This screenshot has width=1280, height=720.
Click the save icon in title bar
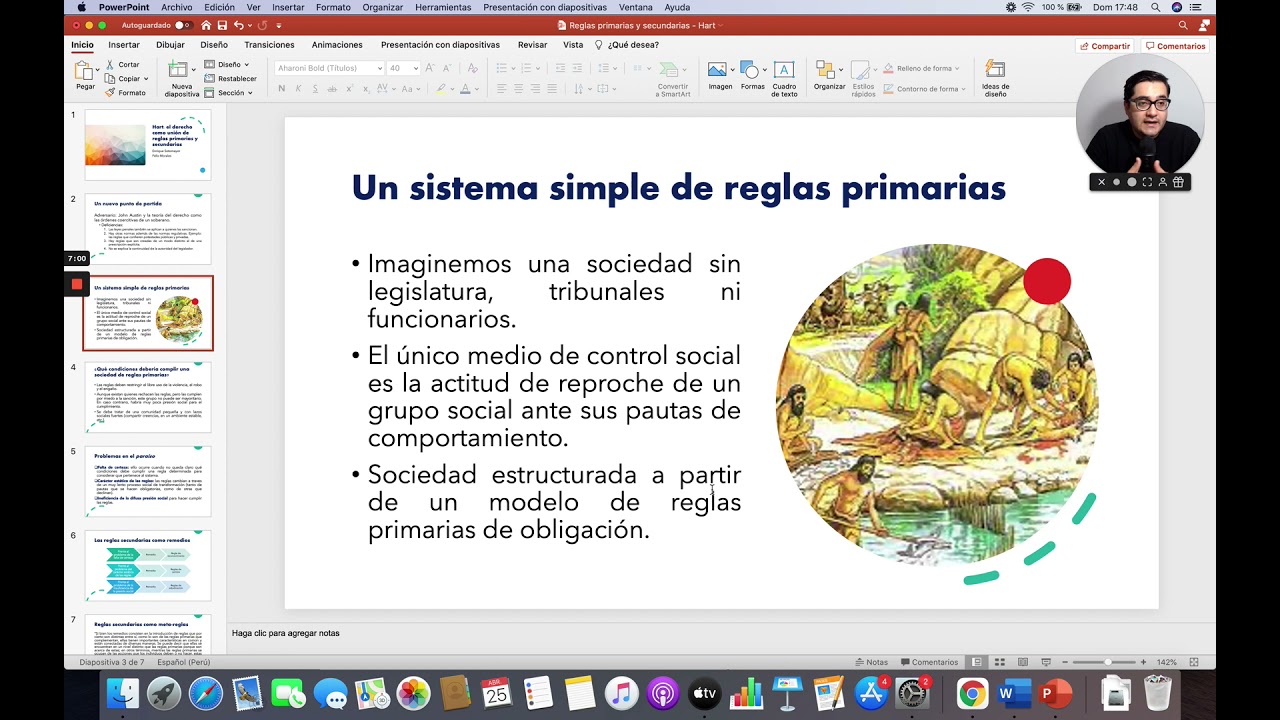(x=220, y=25)
